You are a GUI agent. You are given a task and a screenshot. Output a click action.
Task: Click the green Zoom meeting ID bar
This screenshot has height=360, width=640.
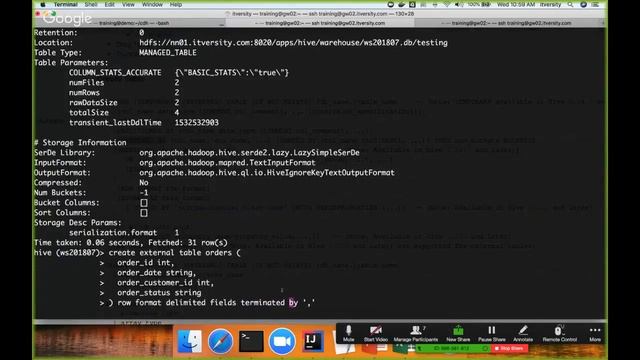tap(452, 349)
